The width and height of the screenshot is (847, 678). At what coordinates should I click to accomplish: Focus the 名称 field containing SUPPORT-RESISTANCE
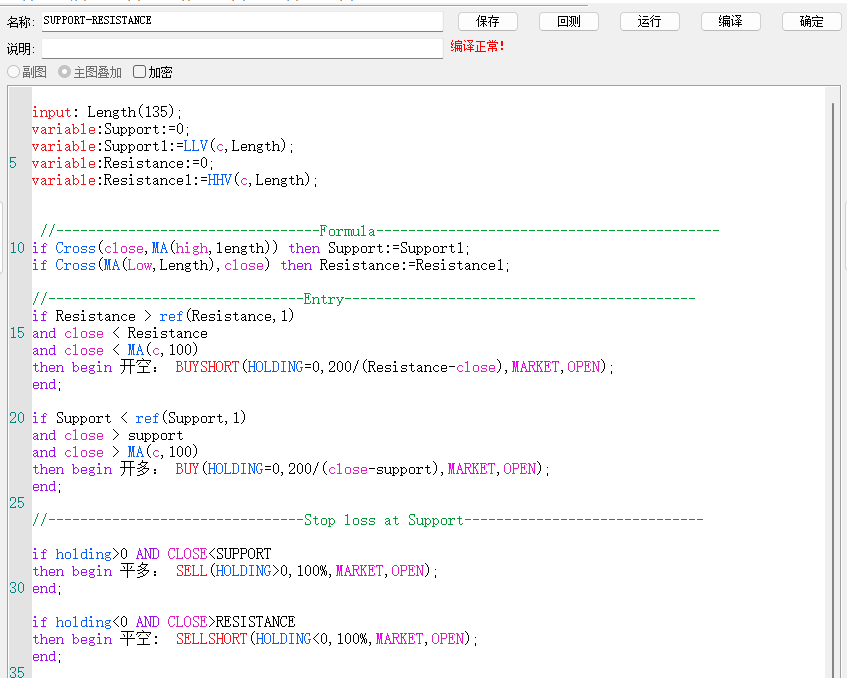pos(242,21)
